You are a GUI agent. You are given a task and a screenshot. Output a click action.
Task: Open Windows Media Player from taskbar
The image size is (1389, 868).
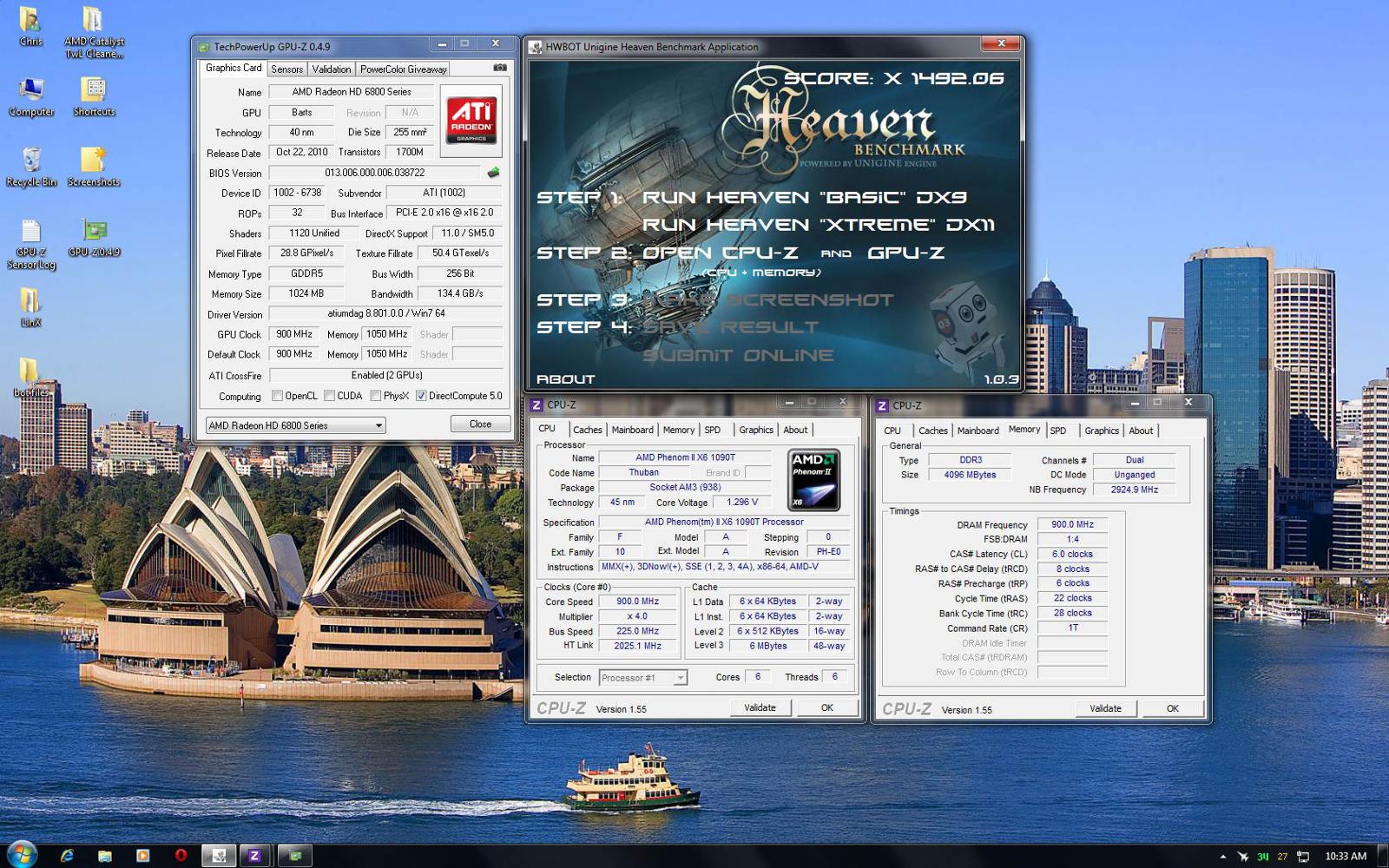coord(143,856)
